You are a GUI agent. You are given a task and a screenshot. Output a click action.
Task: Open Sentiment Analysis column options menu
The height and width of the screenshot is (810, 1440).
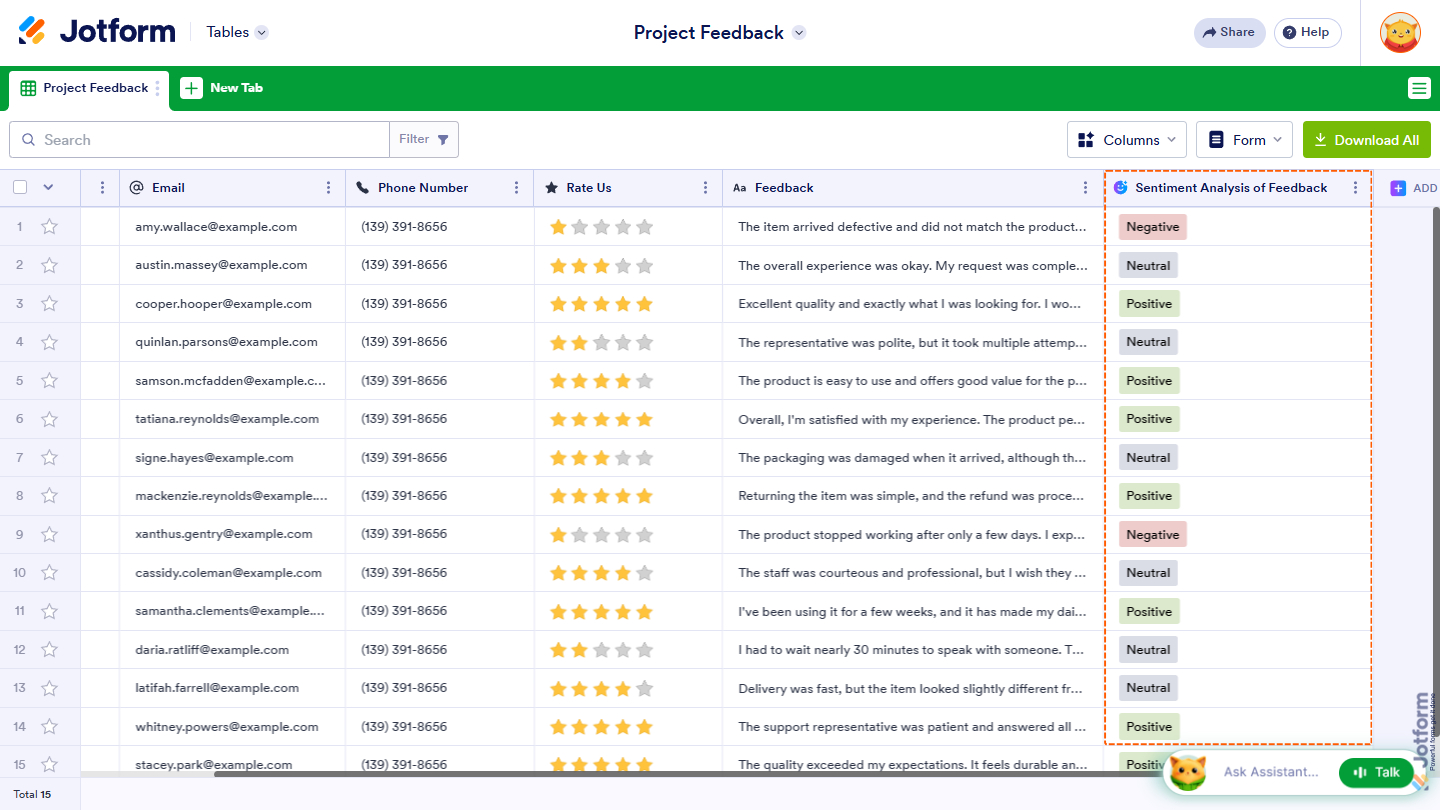(1355, 188)
